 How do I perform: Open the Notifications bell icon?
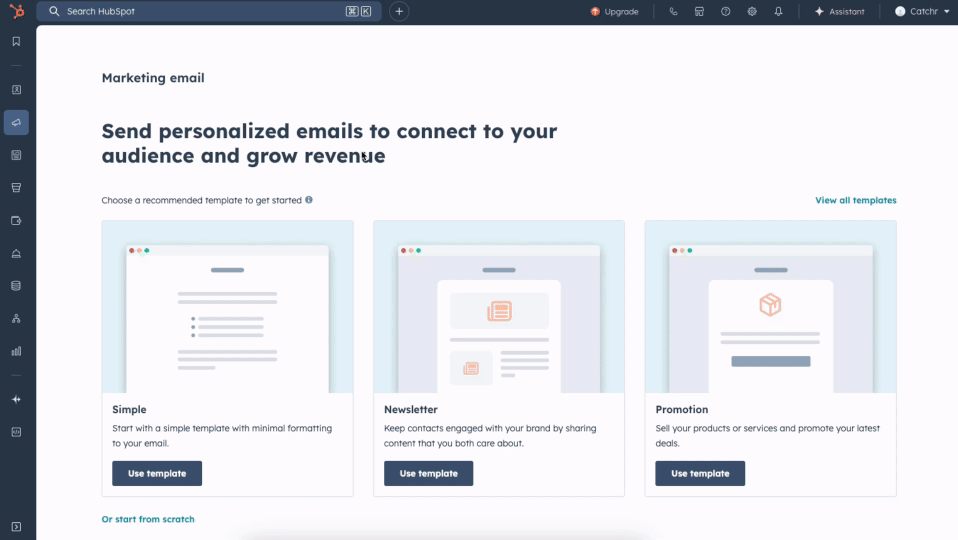coord(778,11)
